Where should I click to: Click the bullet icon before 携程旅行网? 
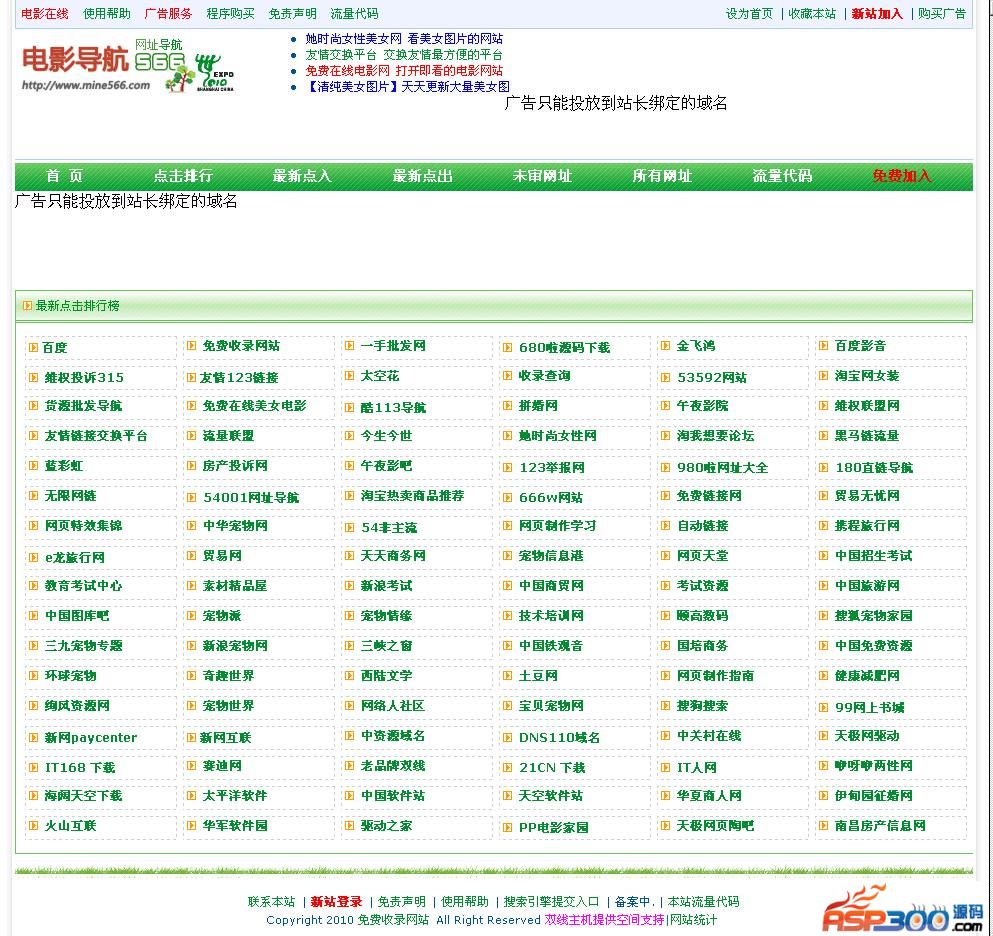[x=823, y=526]
